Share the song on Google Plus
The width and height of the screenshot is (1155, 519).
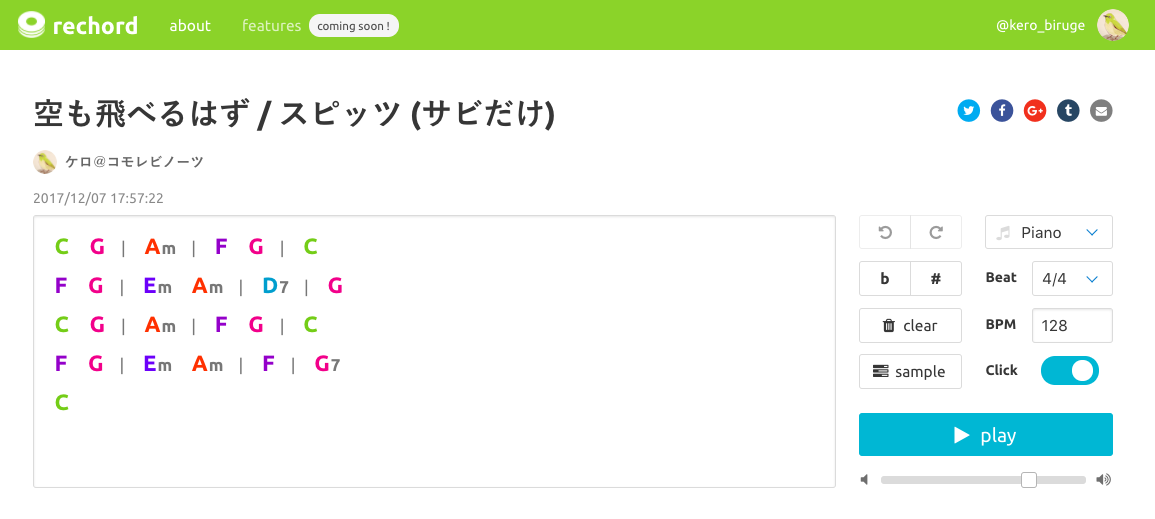[1035, 111]
